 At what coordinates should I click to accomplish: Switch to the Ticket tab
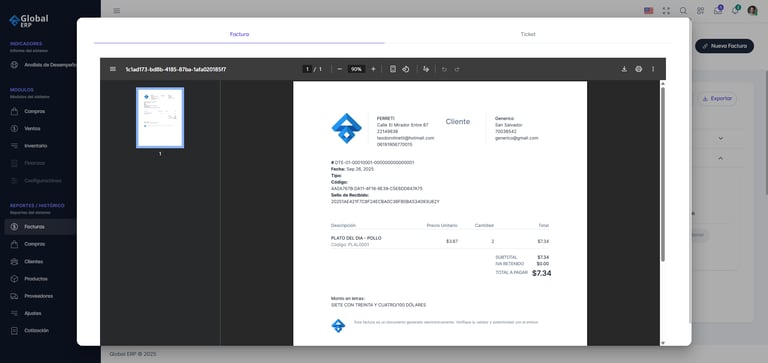(x=528, y=34)
